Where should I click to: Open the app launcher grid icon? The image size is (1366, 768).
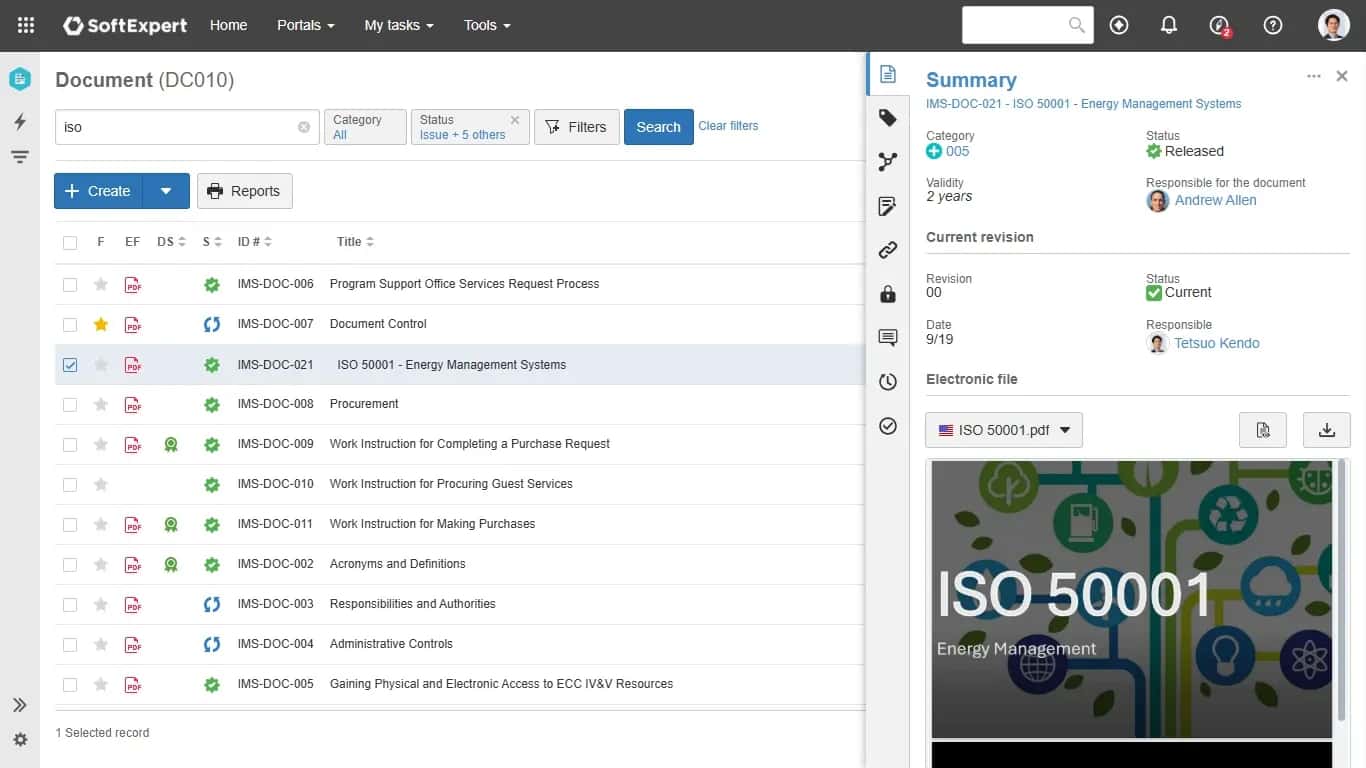click(x=26, y=25)
